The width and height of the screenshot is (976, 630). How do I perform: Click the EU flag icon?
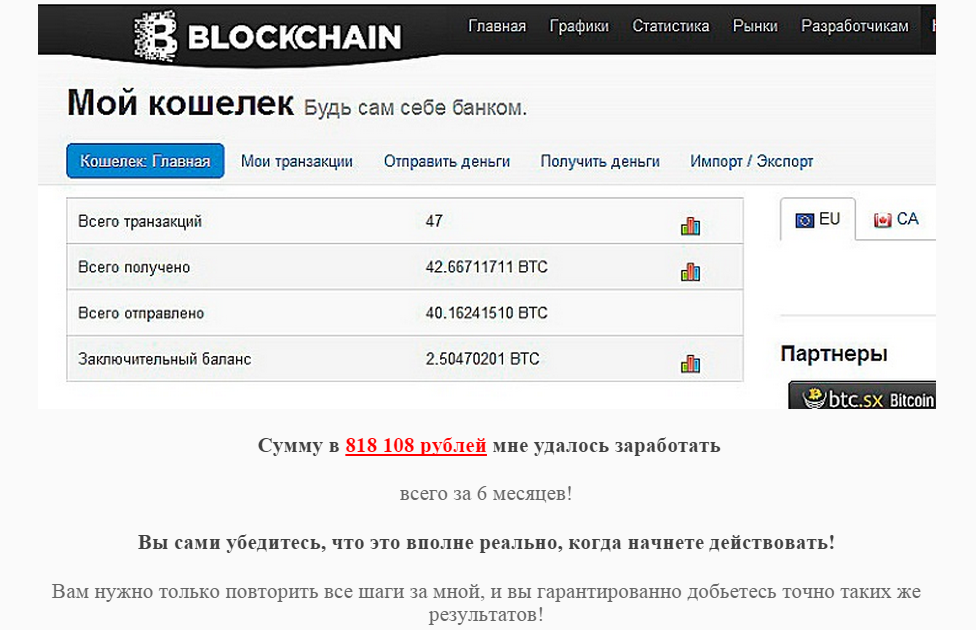(x=805, y=220)
